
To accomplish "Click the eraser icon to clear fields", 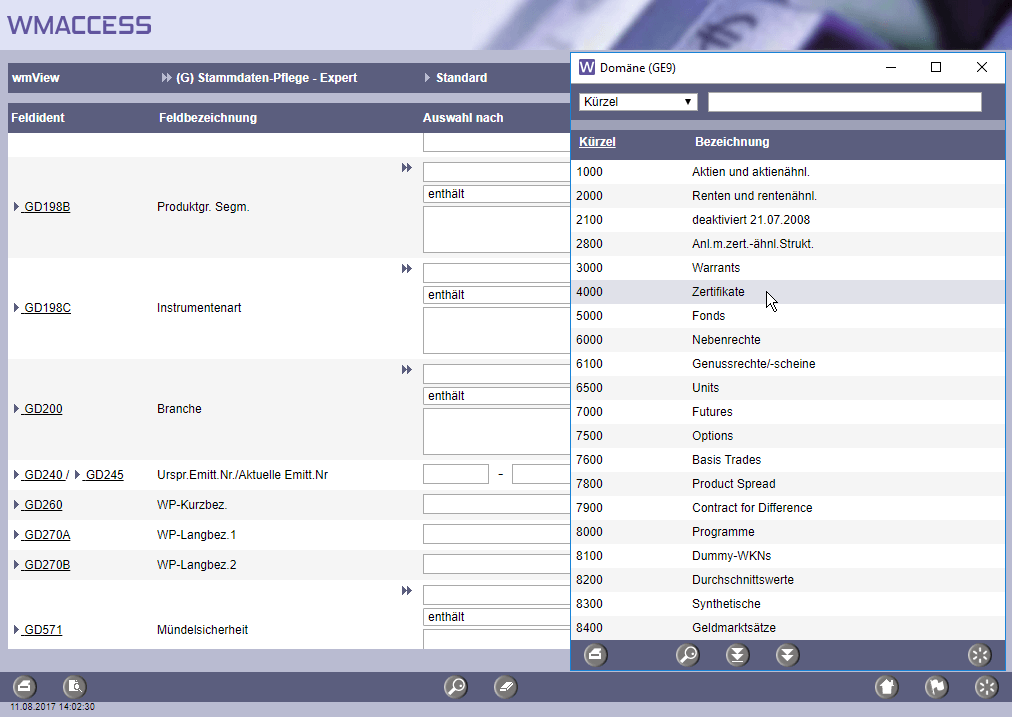I will coord(505,687).
